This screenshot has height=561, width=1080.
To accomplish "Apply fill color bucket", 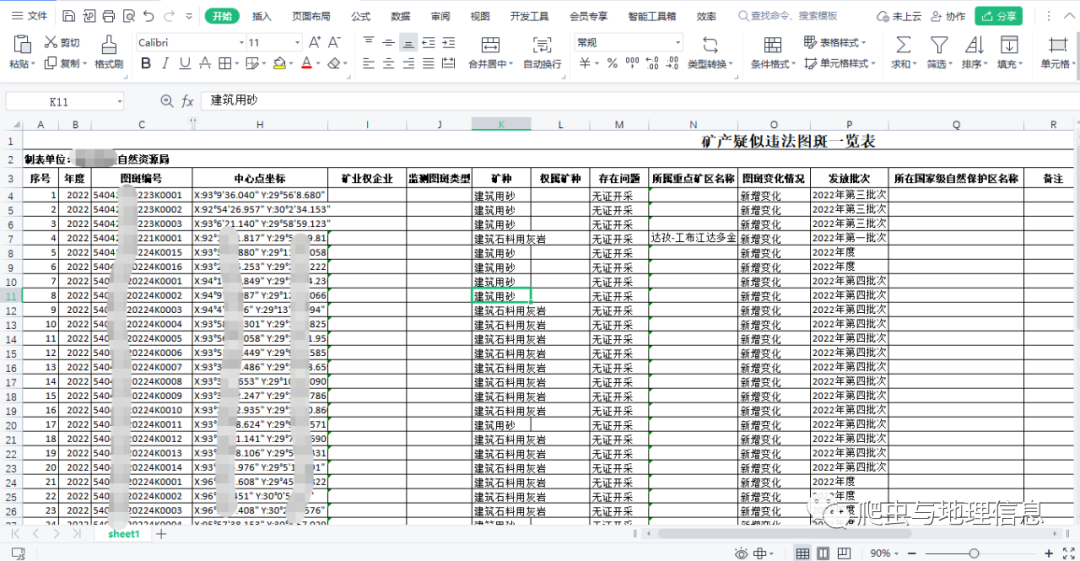I will (x=279, y=63).
